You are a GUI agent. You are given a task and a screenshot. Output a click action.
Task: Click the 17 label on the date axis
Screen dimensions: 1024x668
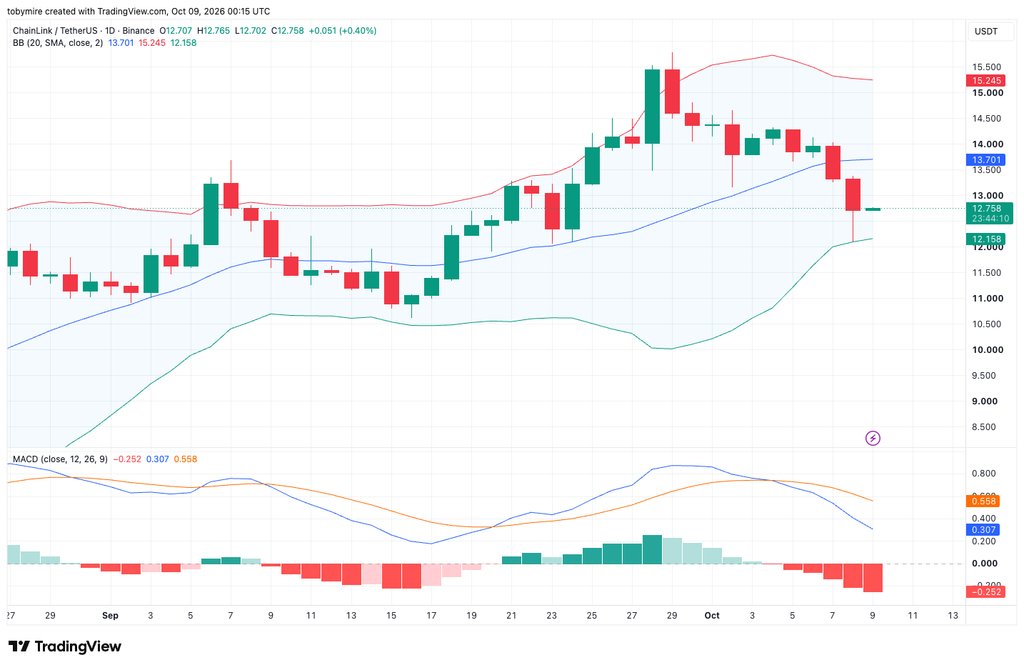coord(431,616)
